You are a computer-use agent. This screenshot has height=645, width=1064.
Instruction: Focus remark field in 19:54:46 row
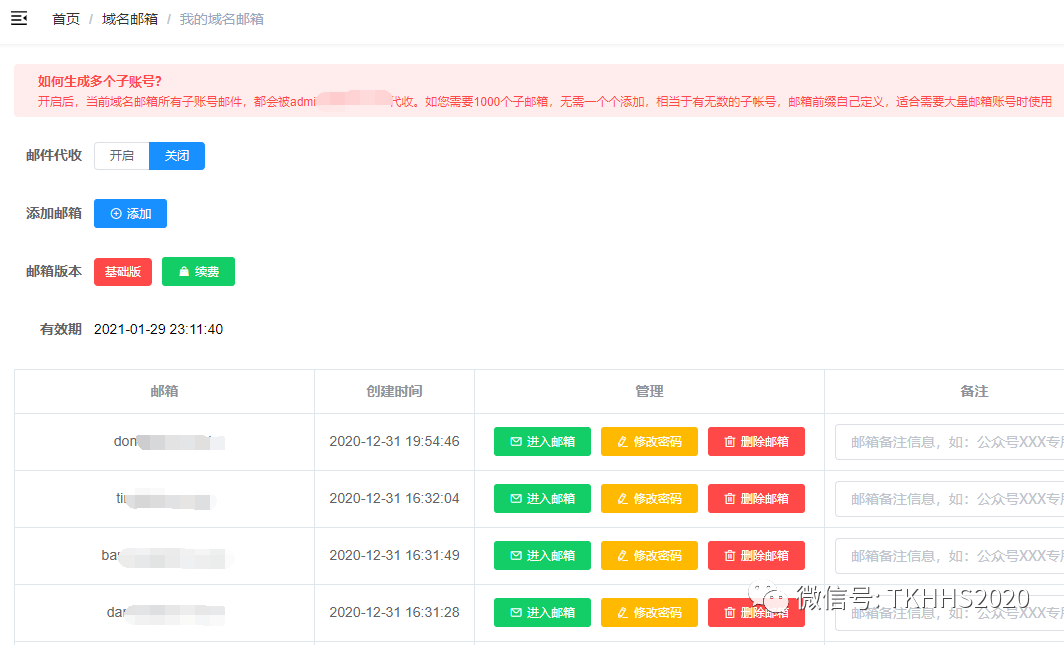pos(950,442)
